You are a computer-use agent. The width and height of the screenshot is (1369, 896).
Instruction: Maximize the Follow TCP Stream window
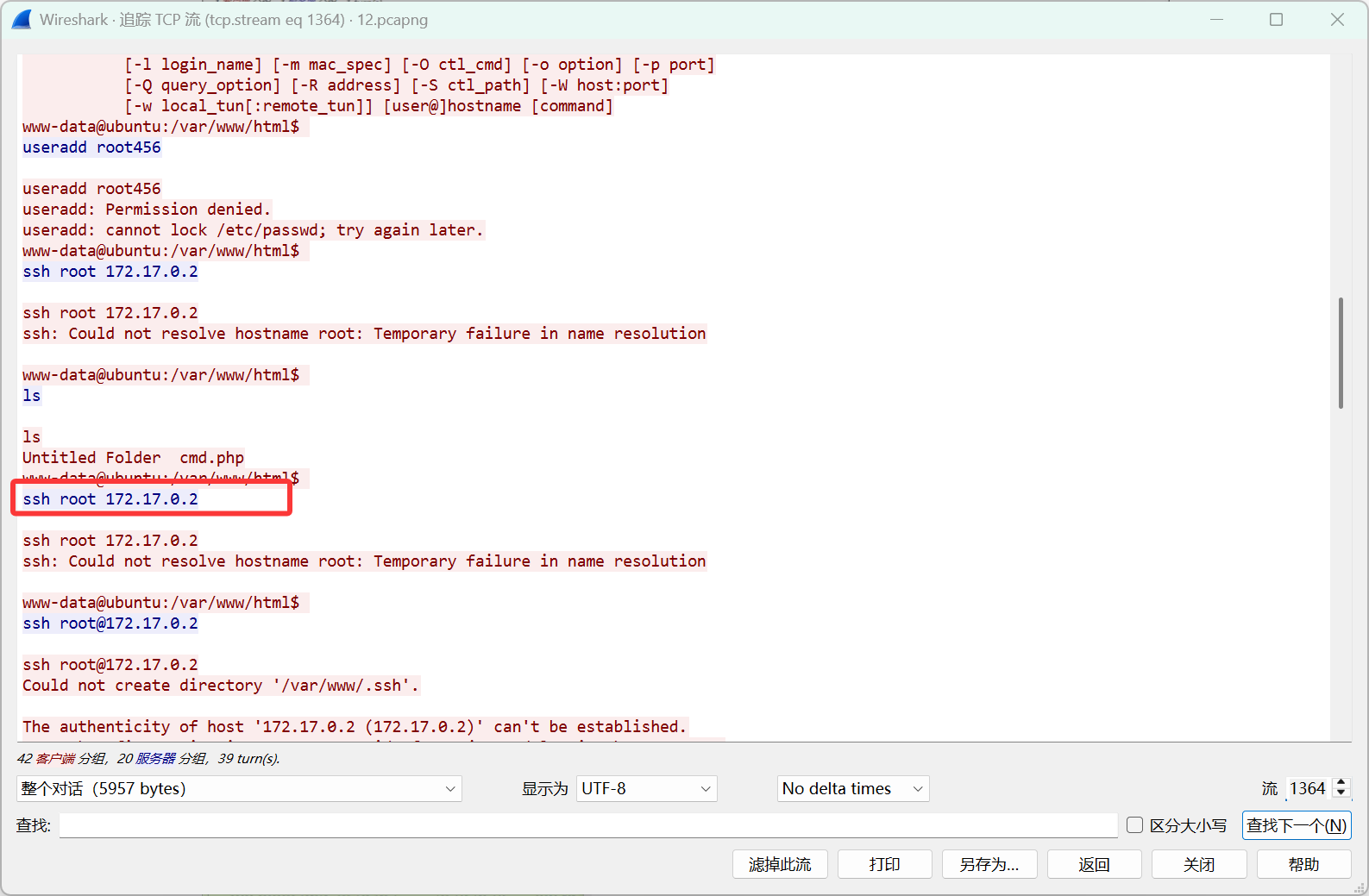[1276, 19]
